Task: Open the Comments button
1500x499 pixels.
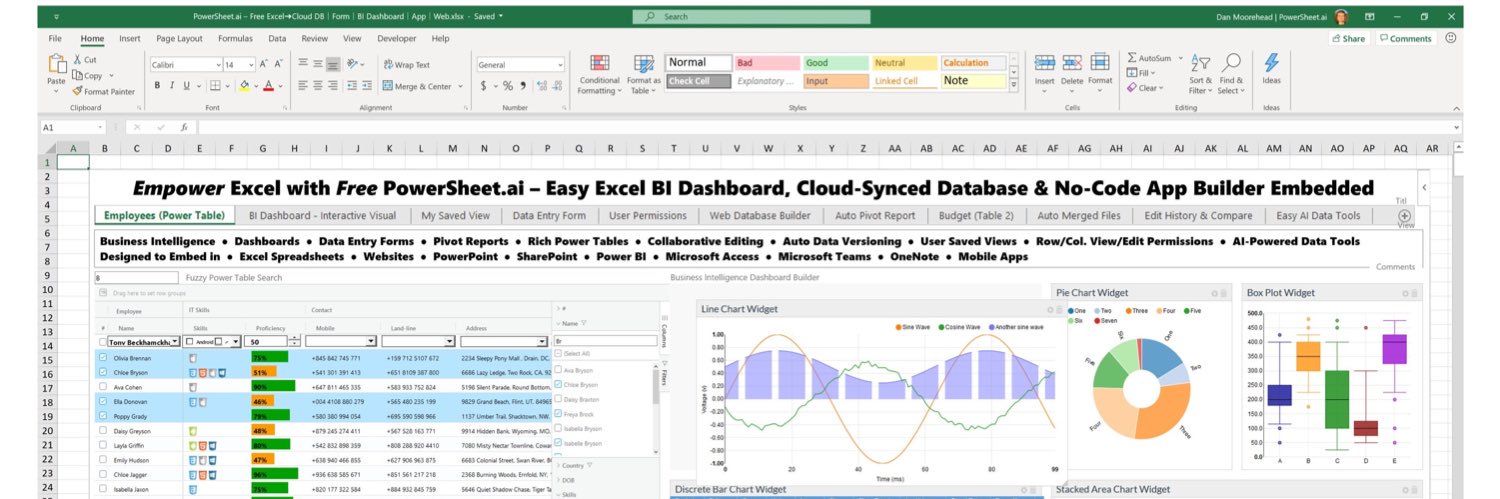Action: tap(1405, 38)
